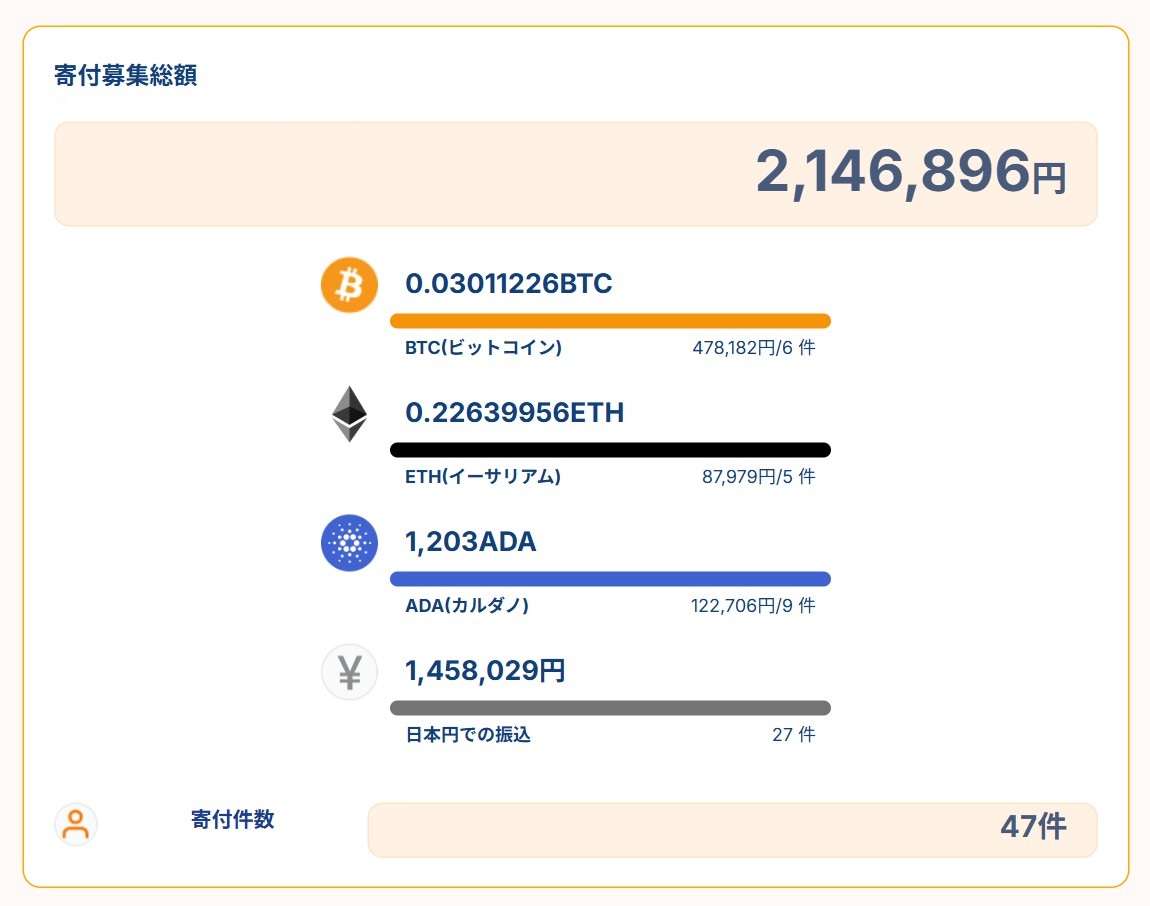Click the 0.03011226BTC amount text
The image size is (1150, 906).
coord(508,283)
